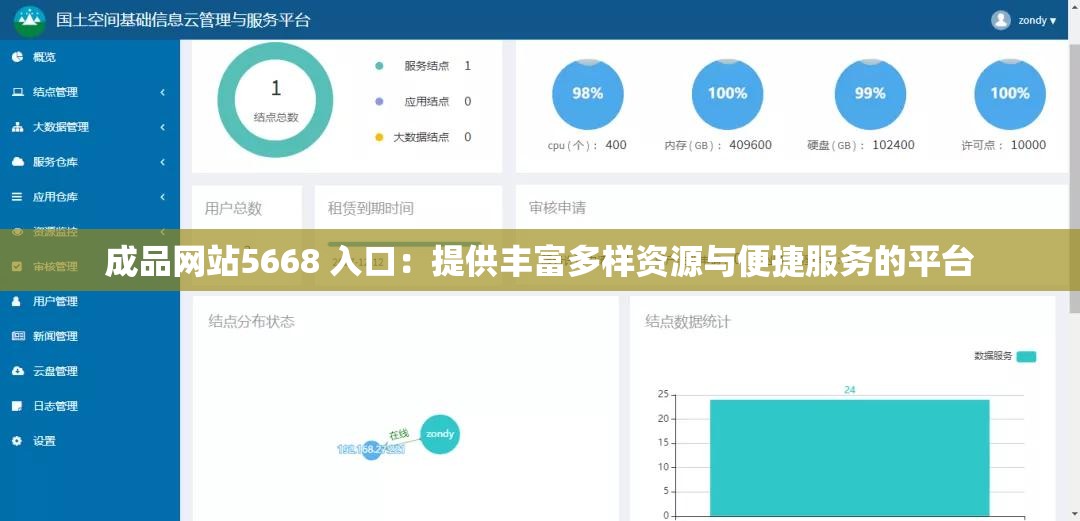Click the 新闻管理 newspaper icon

18,336
